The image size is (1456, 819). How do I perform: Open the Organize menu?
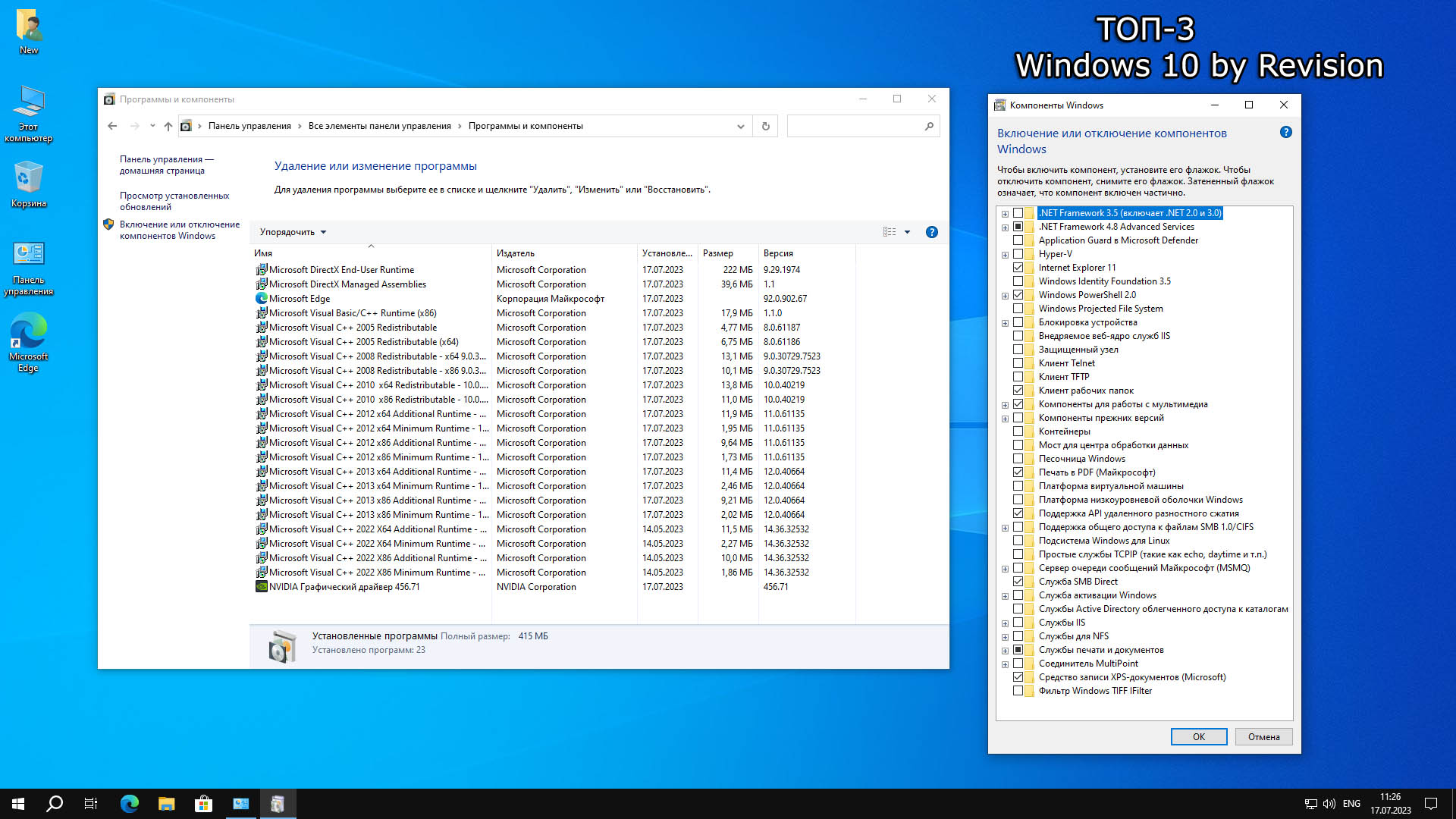click(x=293, y=232)
